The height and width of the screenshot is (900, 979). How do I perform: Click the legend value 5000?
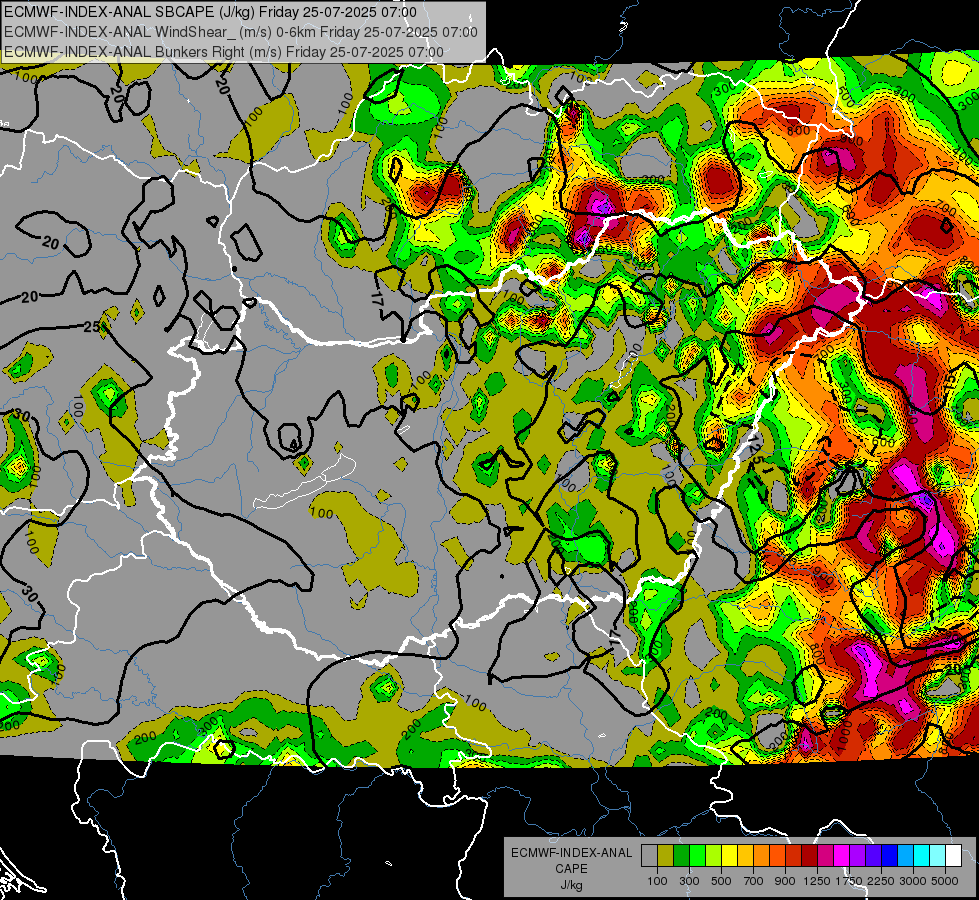pos(945,881)
